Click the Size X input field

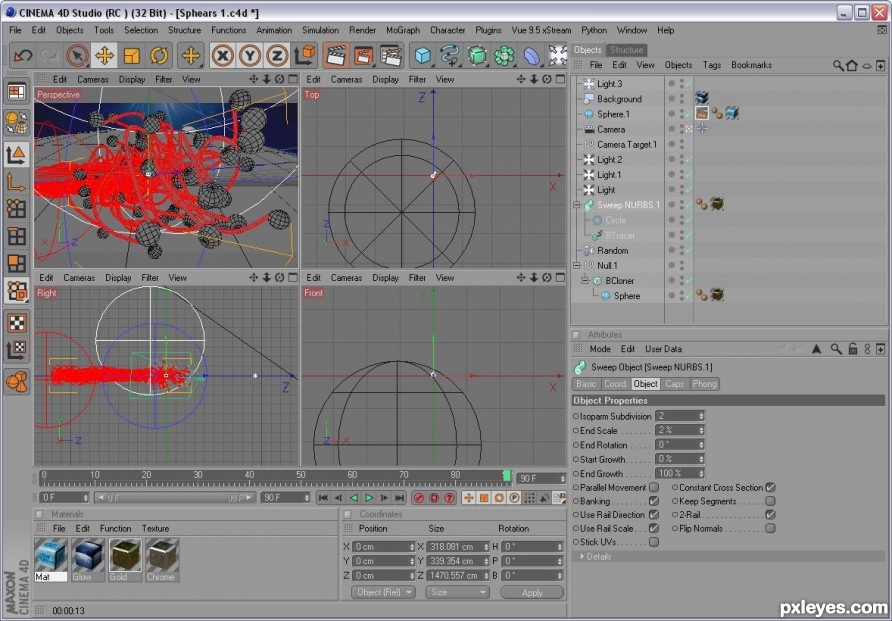coord(455,547)
